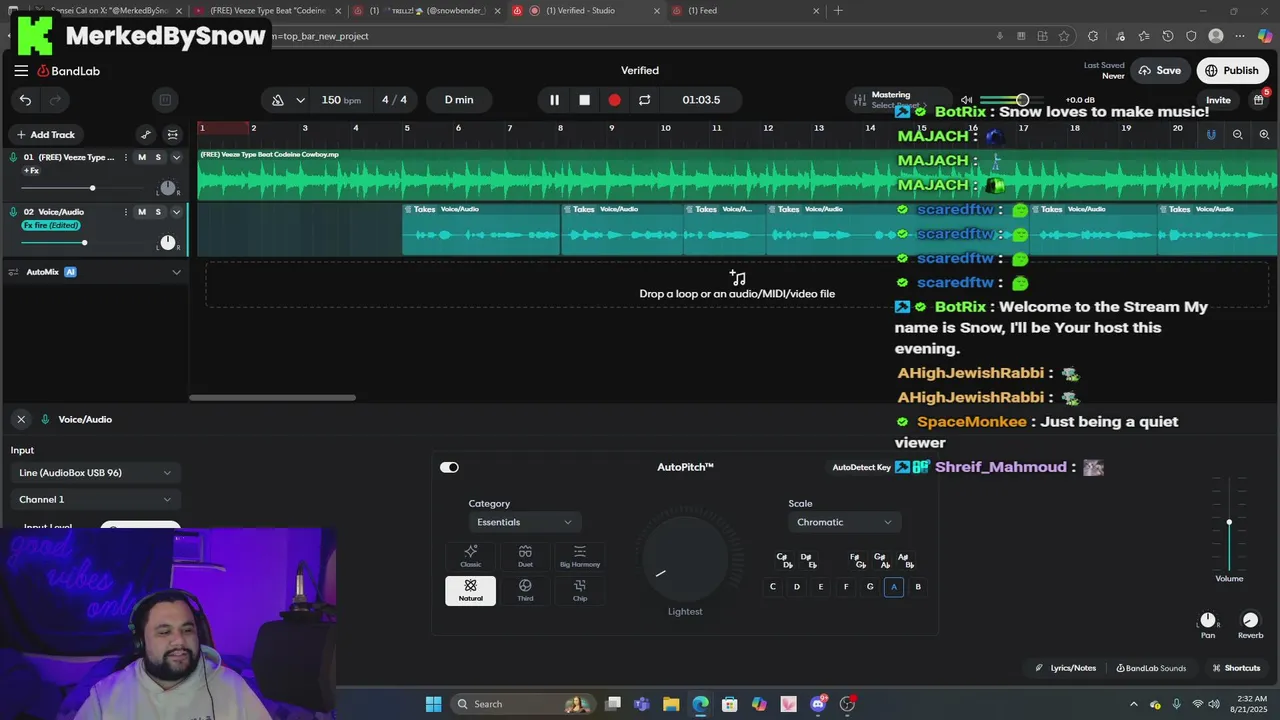Image resolution: width=1280 pixels, height=720 pixels.
Task: Solo track 01 with the S button
Action: tap(158, 157)
